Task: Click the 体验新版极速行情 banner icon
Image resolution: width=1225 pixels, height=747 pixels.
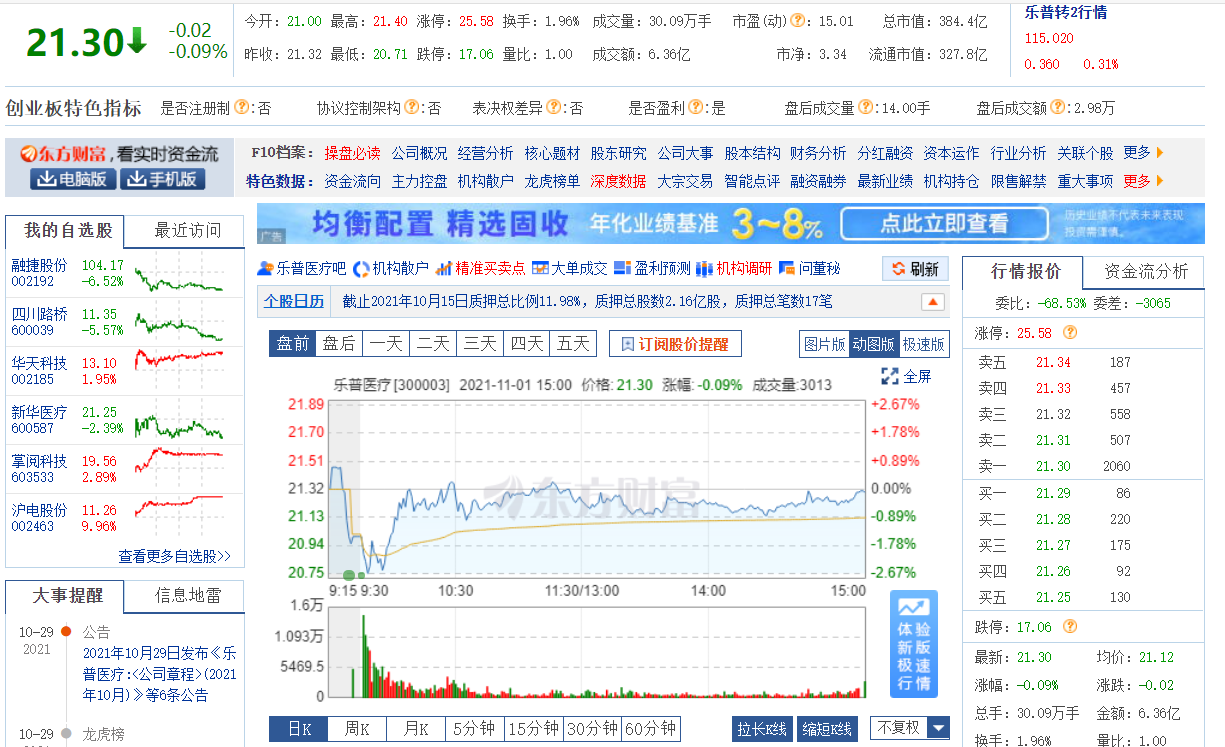Action: pyautogui.click(x=914, y=644)
